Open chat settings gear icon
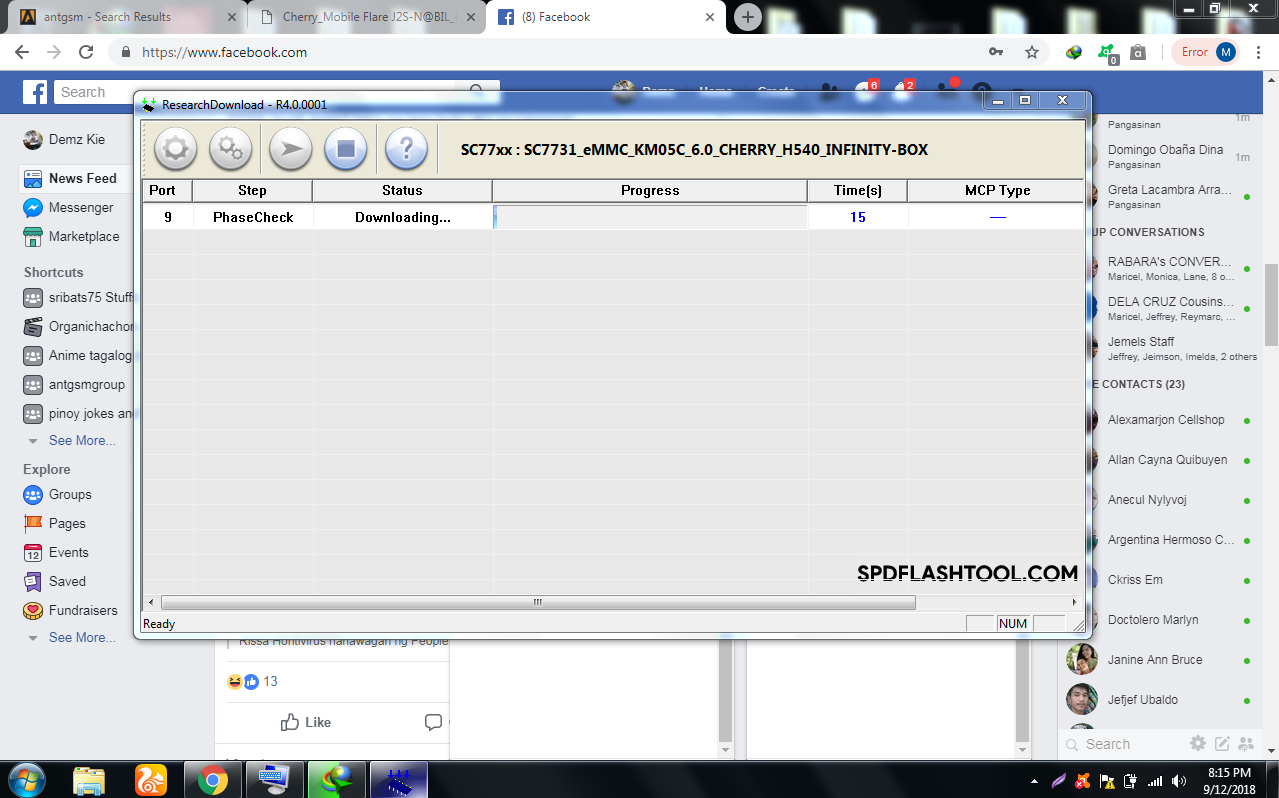Image resolution: width=1279 pixels, height=798 pixels. [x=1198, y=743]
